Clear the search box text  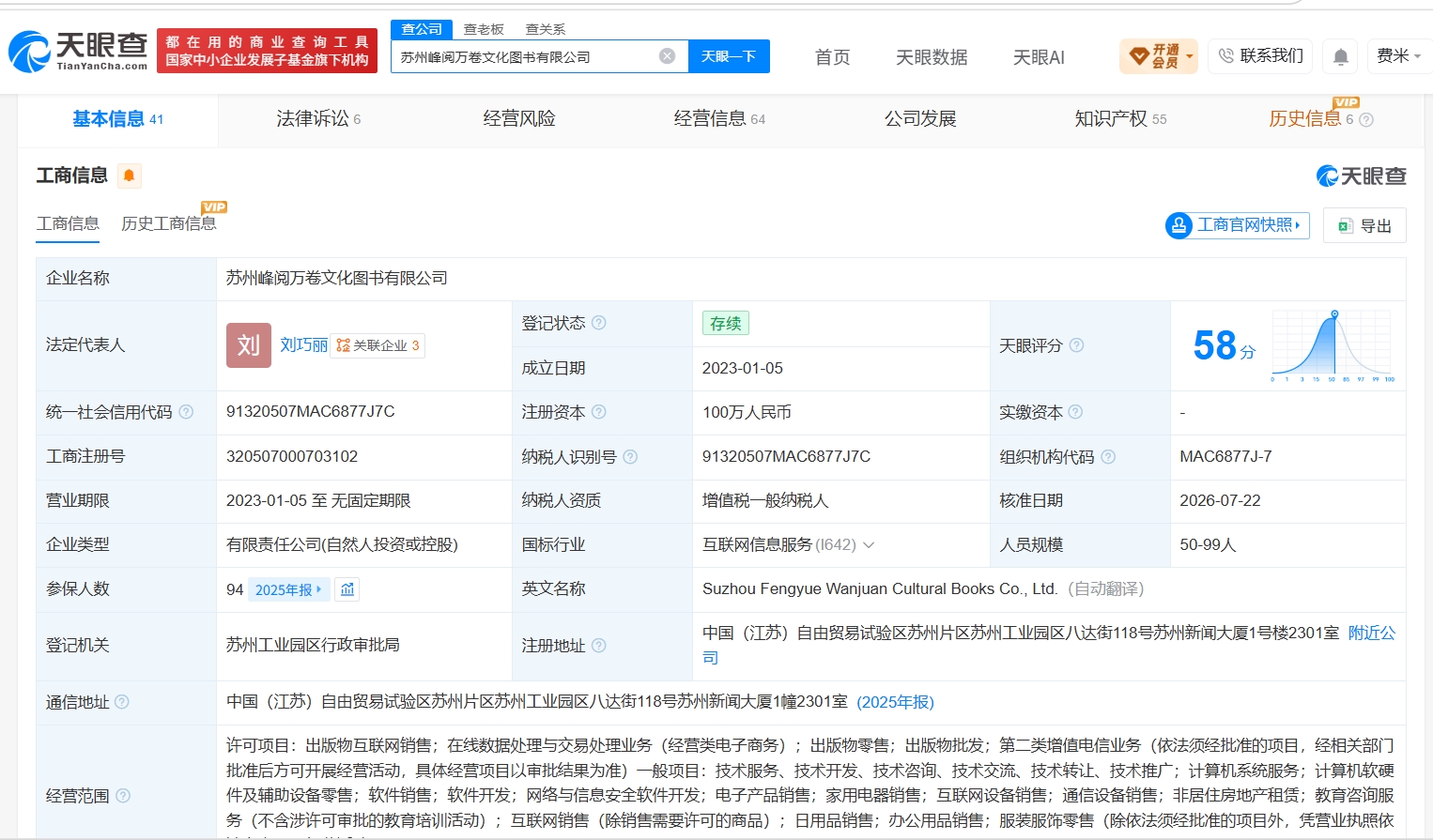point(667,56)
